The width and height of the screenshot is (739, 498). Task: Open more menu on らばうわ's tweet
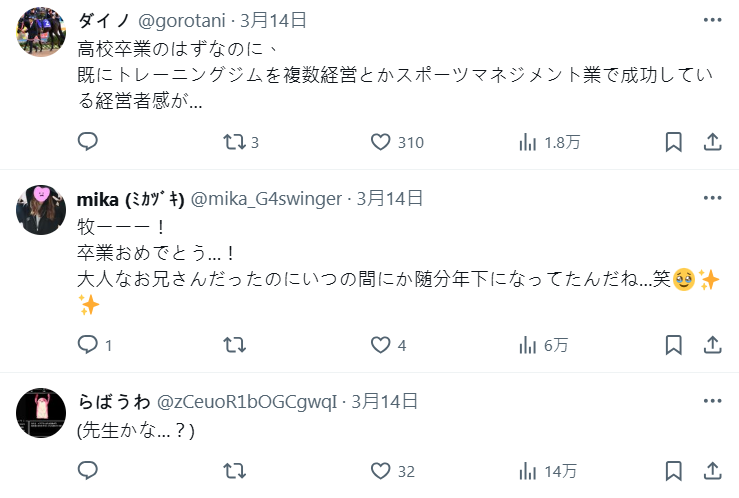[x=712, y=401]
